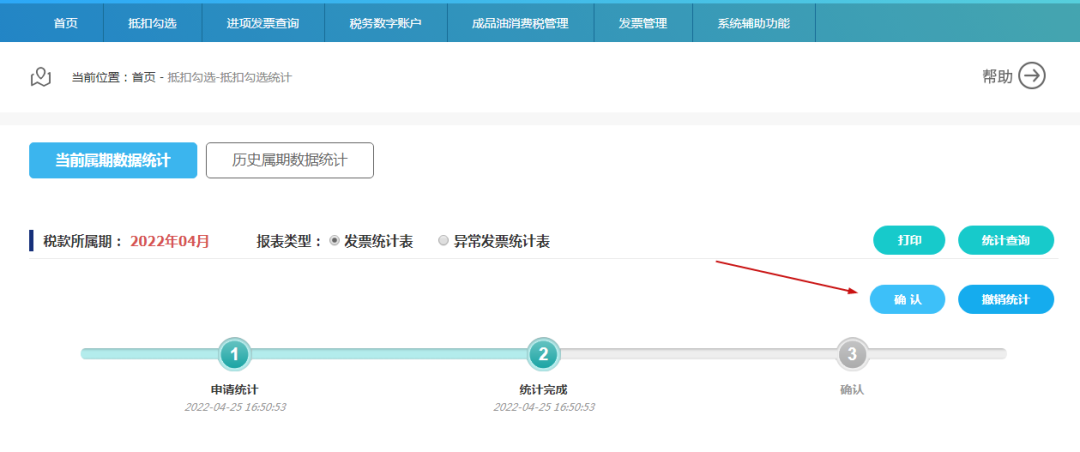Click step 2 circle 统计完成
The height and width of the screenshot is (452, 1080).
(x=543, y=354)
